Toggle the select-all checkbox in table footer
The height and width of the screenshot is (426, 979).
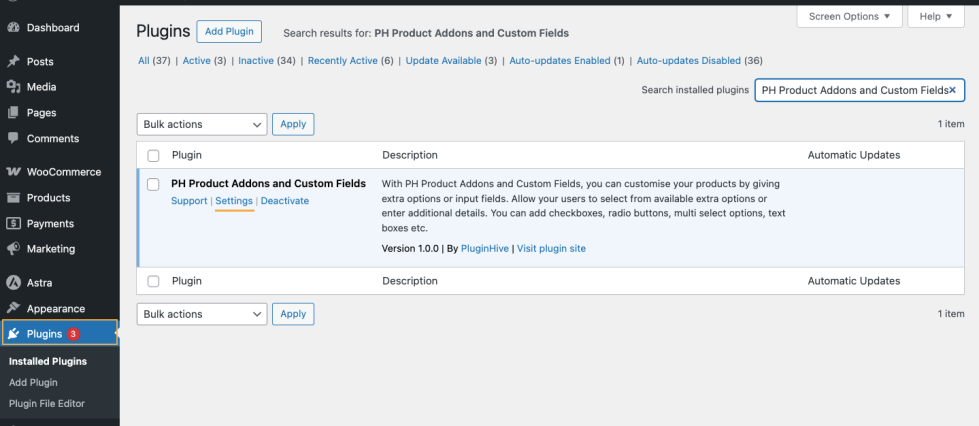[153, 282]
